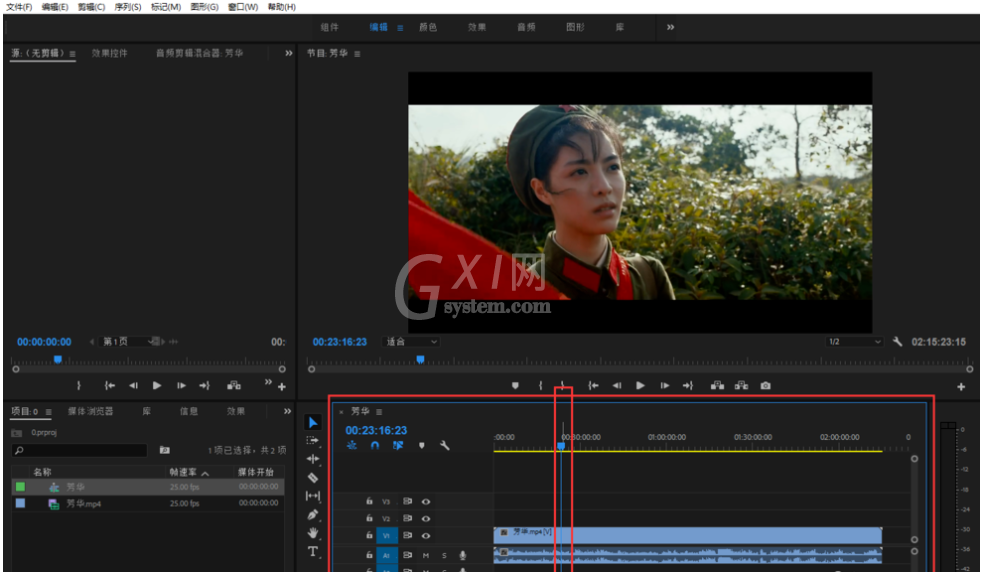Viewport: 982px width, 574px height.
Task: Toggle Linked Selection in timeline
Action: (398, 446)
